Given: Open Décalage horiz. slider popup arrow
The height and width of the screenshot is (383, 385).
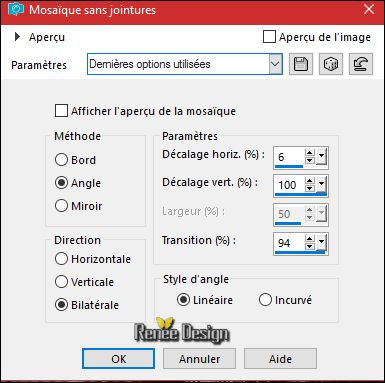Looking at the screenshot, I should 321,156.
